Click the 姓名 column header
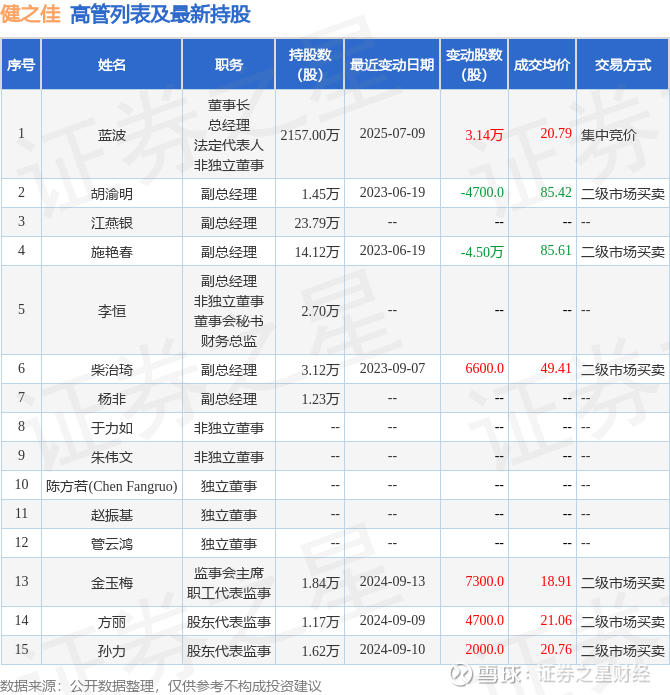The width and height of the screenshot is (670, 695). pyautogui.click(x=112, y=65)
